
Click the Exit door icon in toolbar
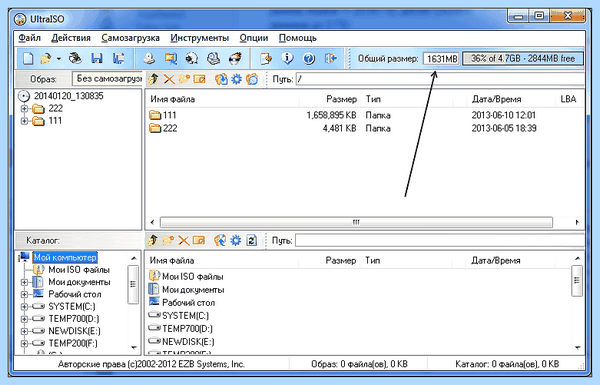(x=331, y=59)
